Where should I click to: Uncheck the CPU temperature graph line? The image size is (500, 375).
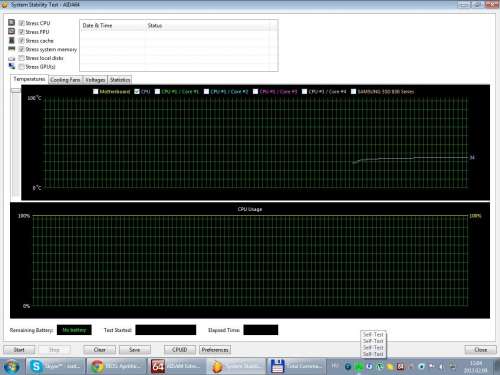(137, 91)
